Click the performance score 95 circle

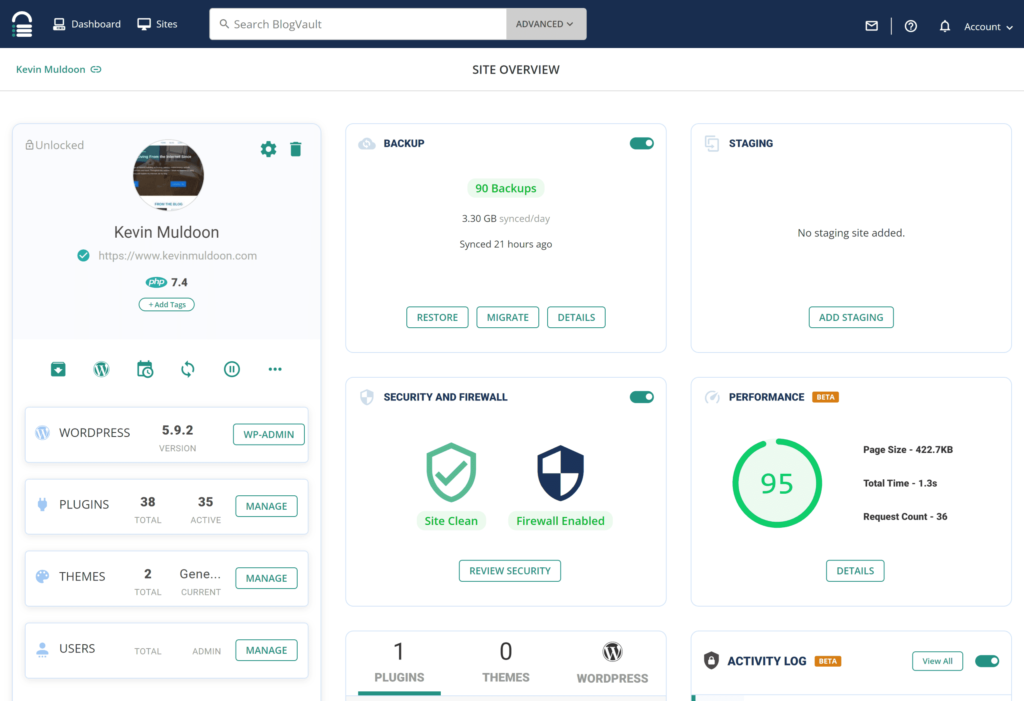point(777,483)
